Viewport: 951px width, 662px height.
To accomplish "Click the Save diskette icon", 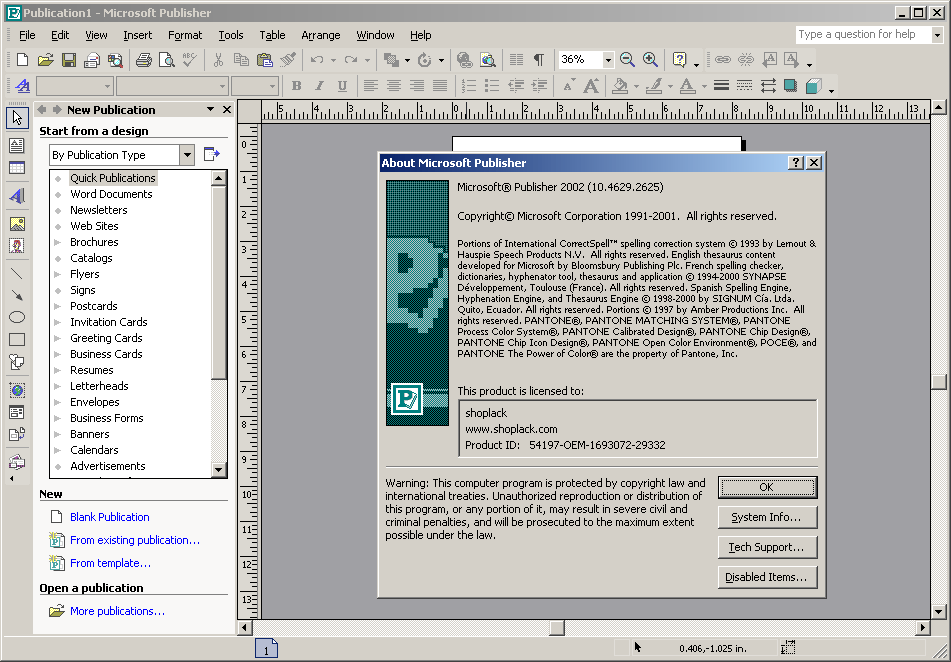I will click(x=69, y=59).
